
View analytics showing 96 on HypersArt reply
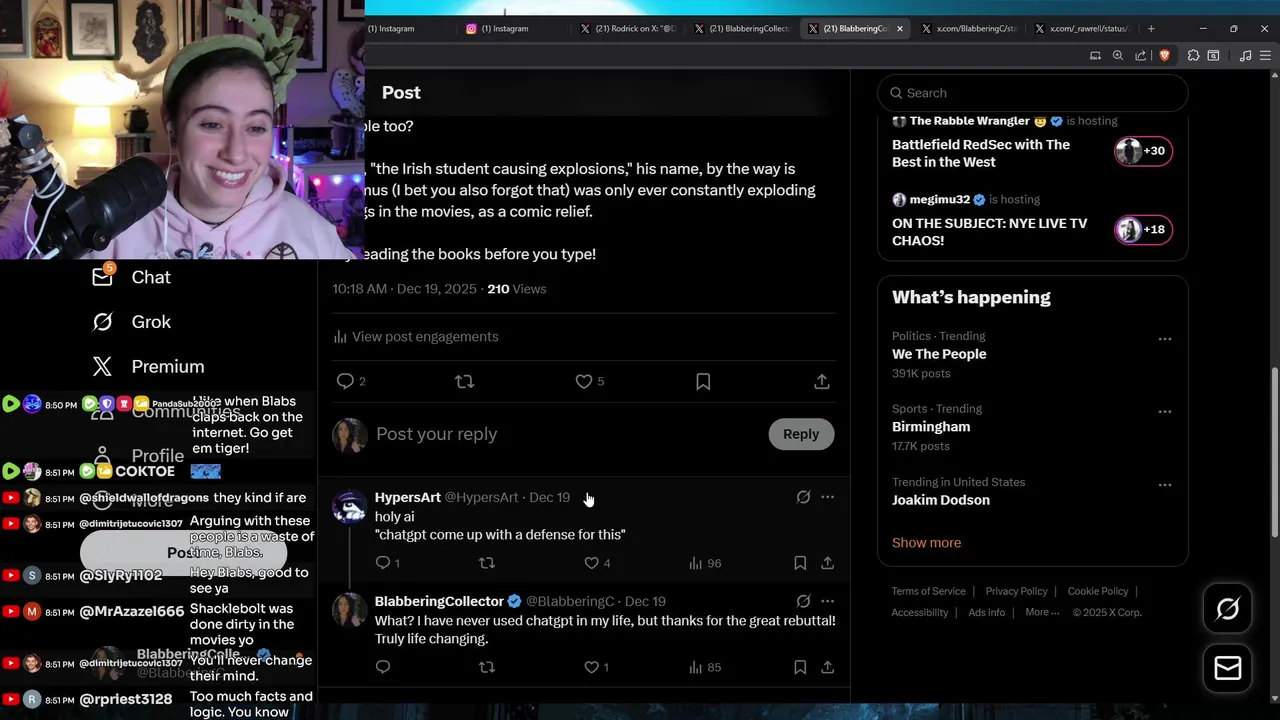point(705,563)
